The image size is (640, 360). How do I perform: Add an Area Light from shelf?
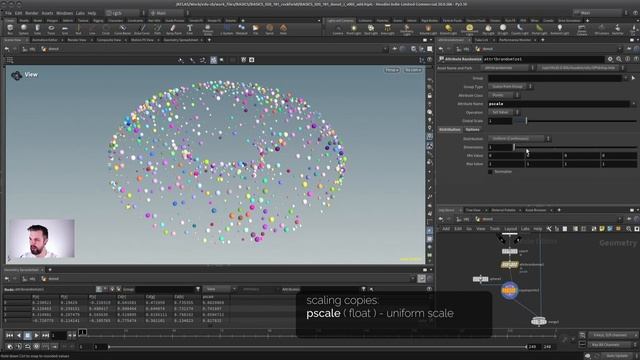tap(387, 29)
